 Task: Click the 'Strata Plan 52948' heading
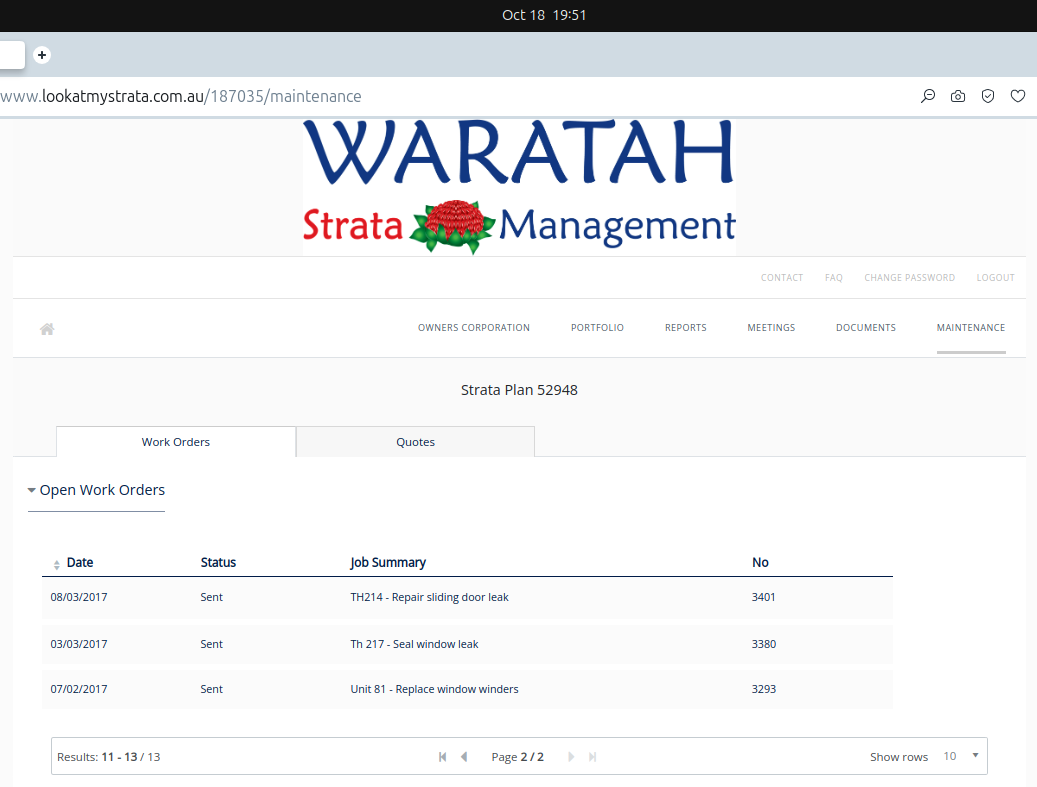tap(519, 390)
